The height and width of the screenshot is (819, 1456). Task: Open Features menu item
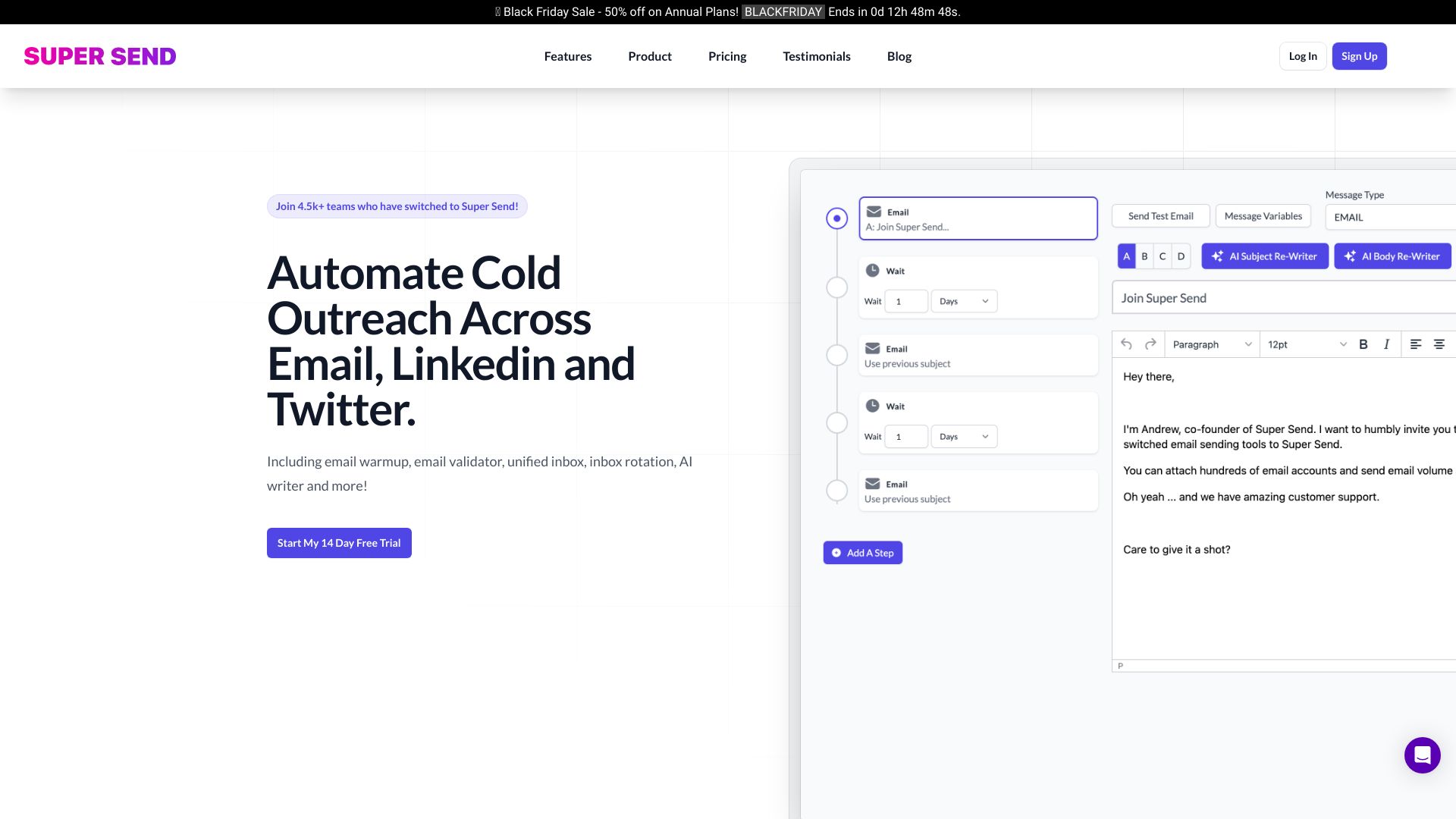point(567,56)
